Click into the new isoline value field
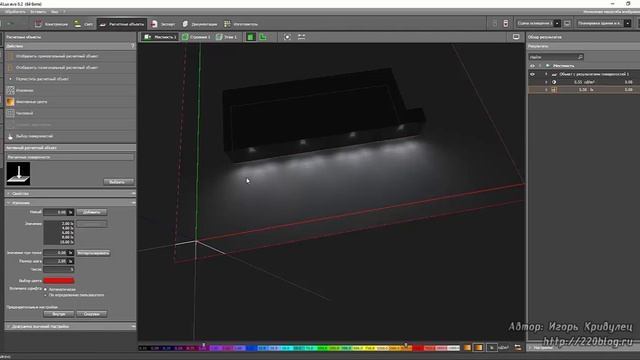Image resolution: width=640 pixels, height=360 pixels. pyautogui.click(x=58, y=212)
